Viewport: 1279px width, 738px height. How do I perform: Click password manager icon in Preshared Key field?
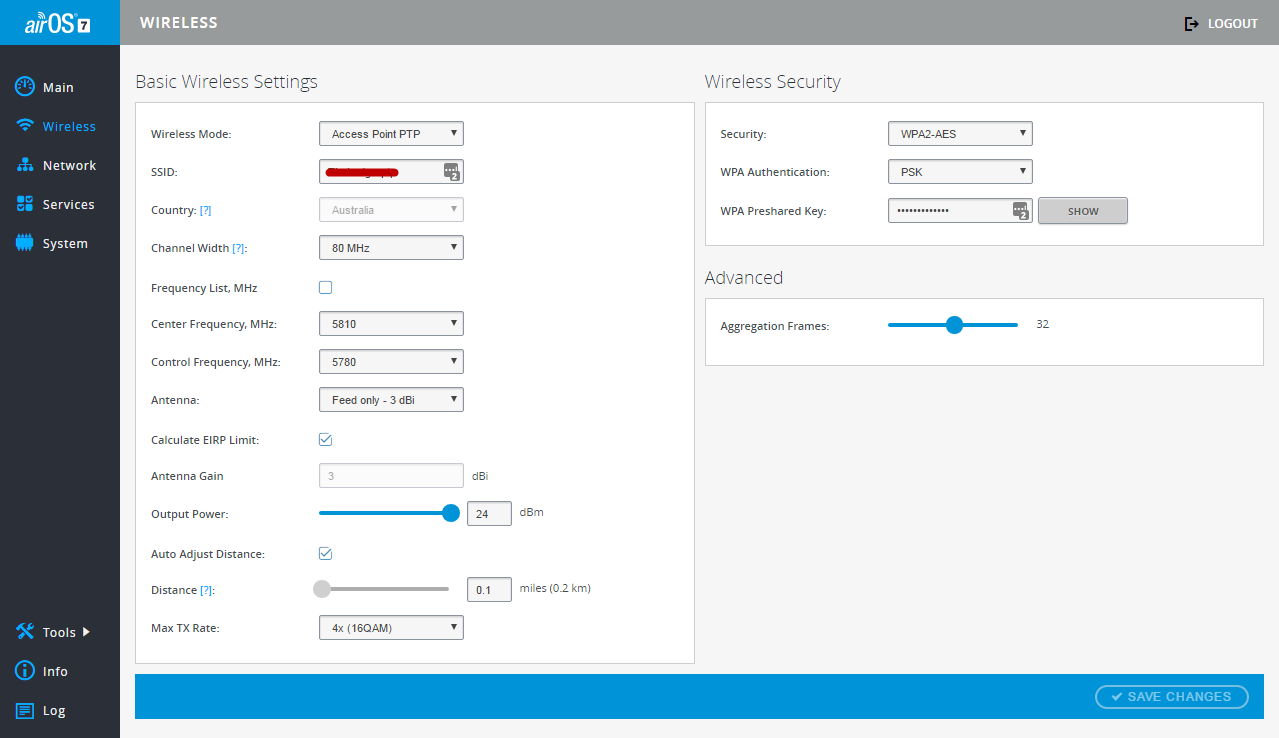coord(1020,211)
